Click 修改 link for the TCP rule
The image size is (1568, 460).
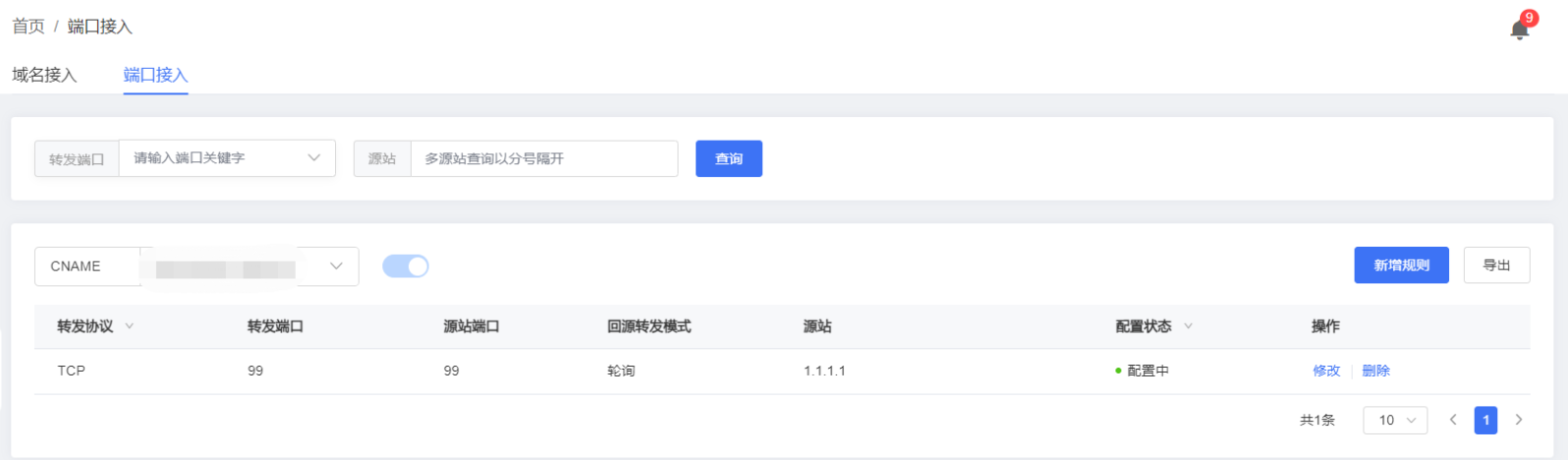(x=1326, y=371)
